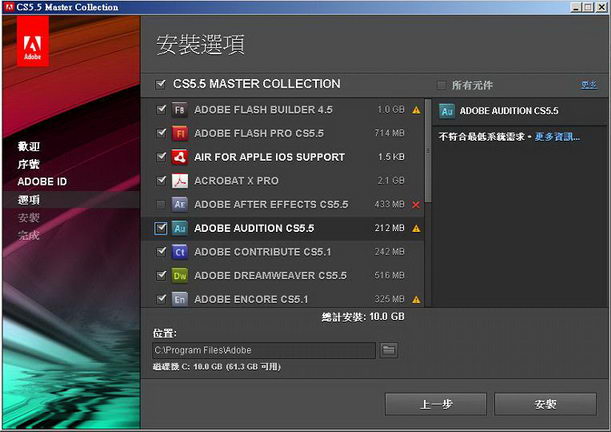Screen dimensions: 611x432
Task: Click the red AIR for Apple iOS icon
Action: pos(180,157)
